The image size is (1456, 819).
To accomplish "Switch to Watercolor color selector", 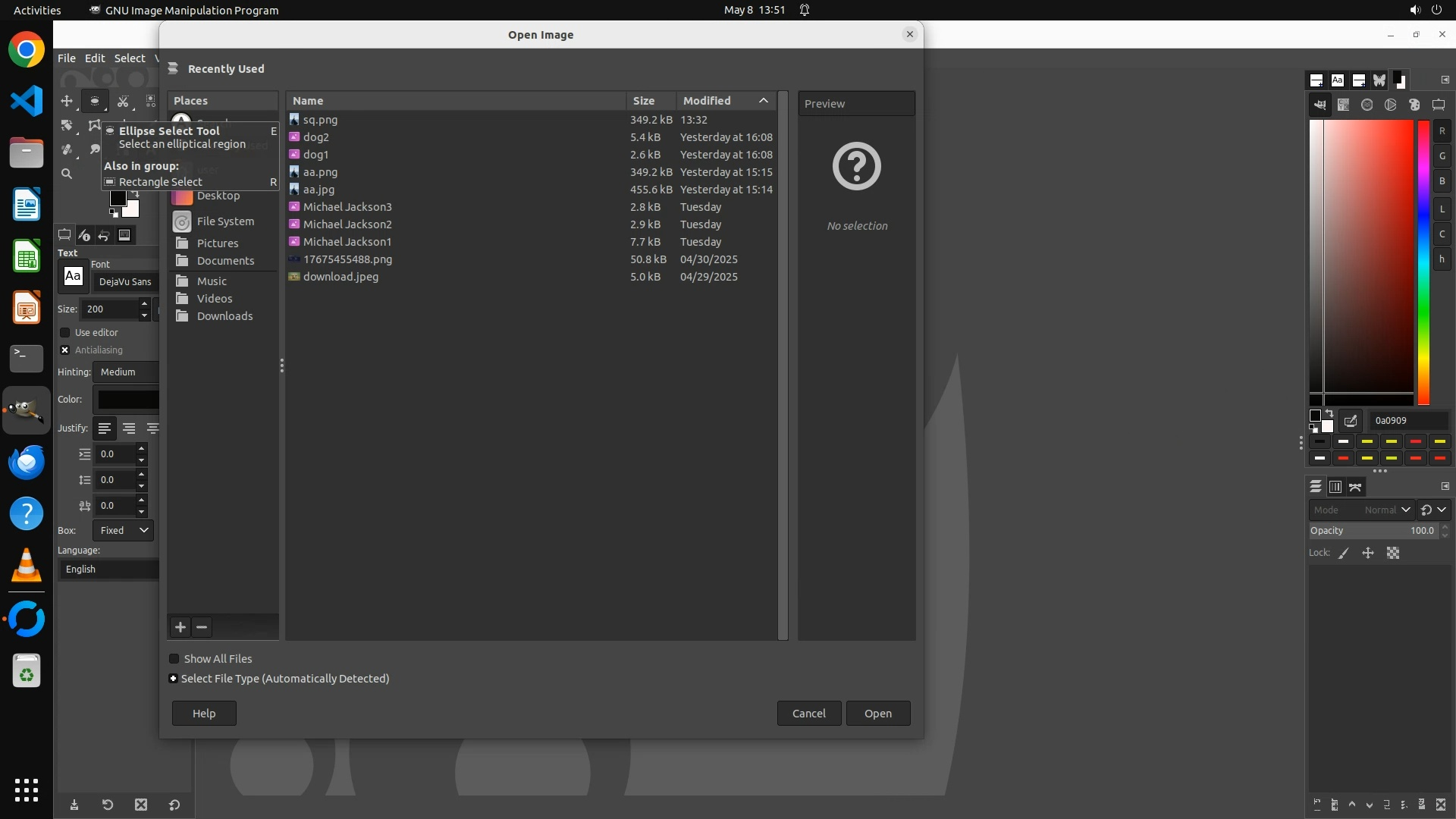I will pos(1367,105).
